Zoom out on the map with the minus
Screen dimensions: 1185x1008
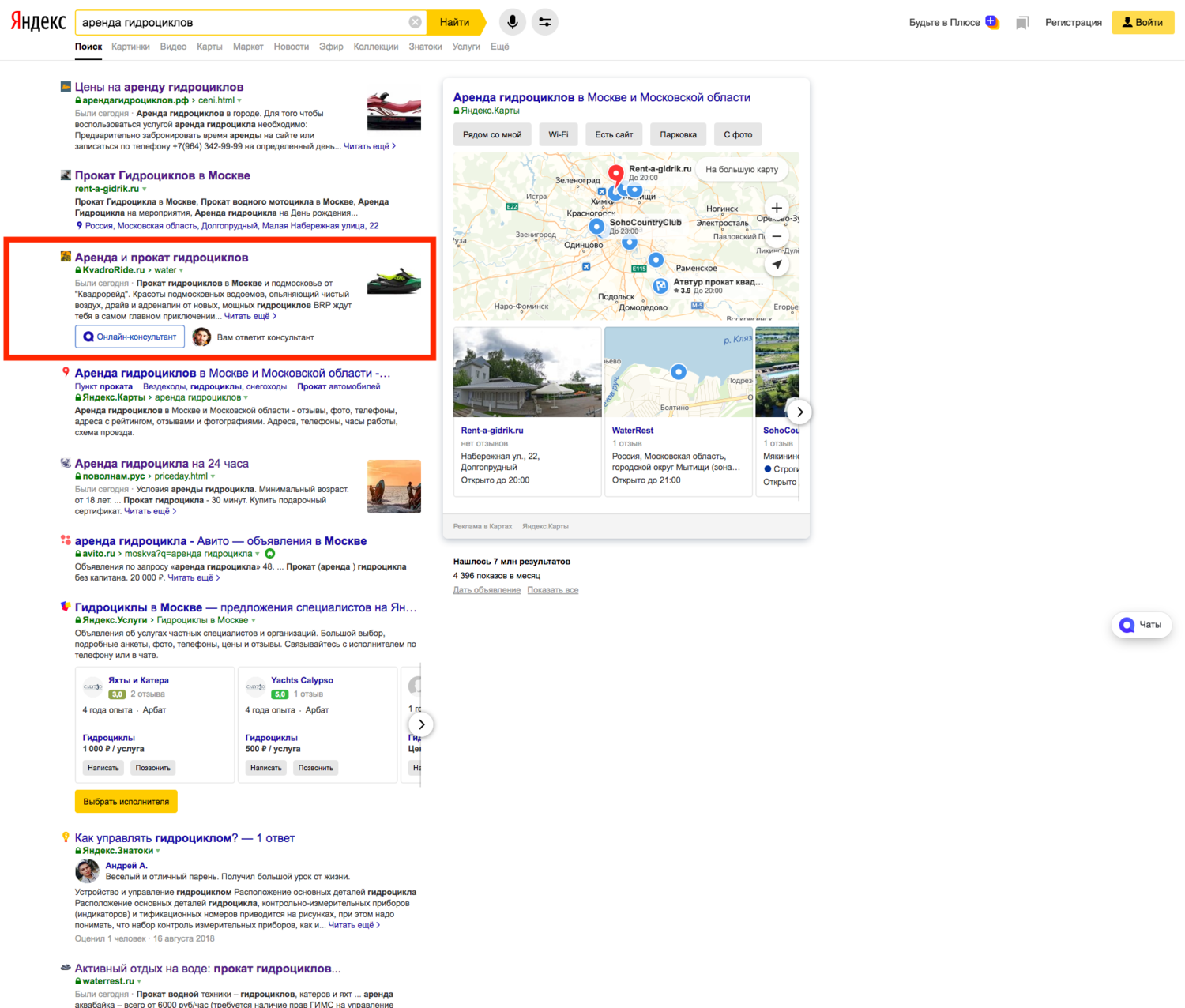pyautogui.click(x=777, y=236)
